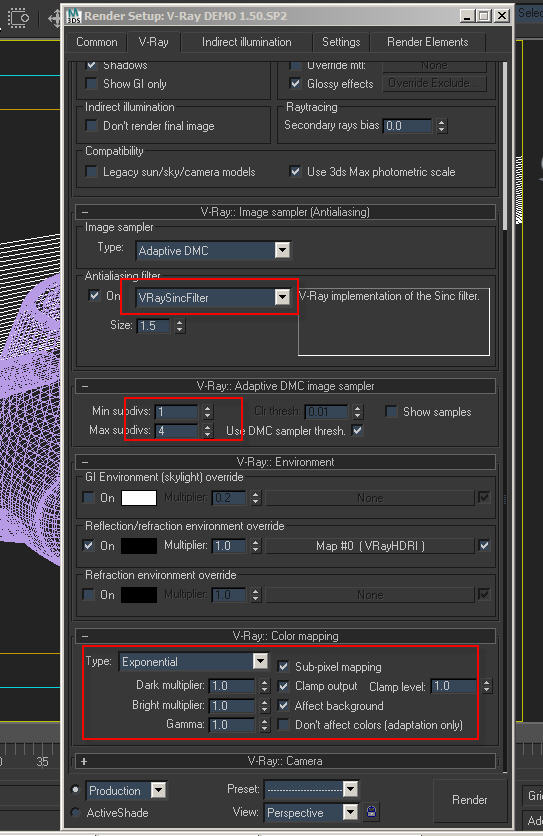Toggle antialiasing filter On checkbox
Screen dimensions: 543x836
coord(94,295)
